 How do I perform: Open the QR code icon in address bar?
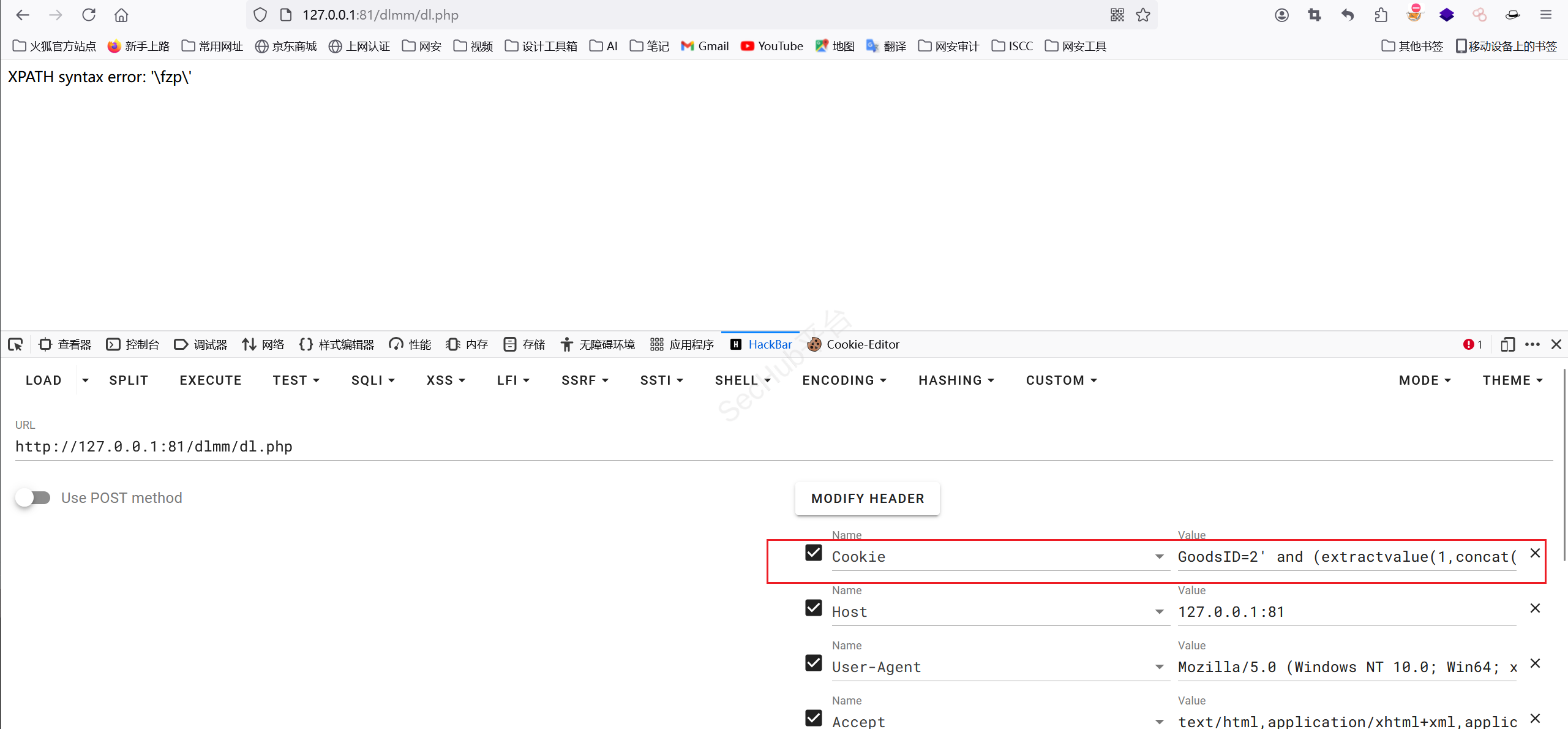click(1117, 15)
